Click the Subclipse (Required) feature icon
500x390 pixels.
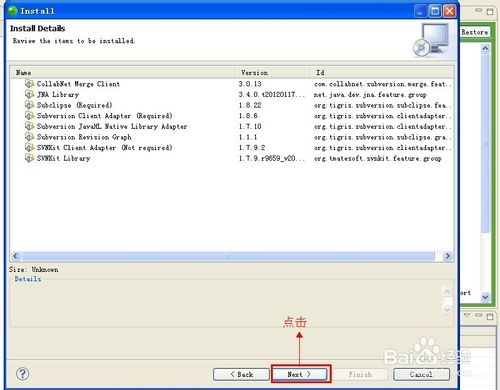(x=29, y=105)
